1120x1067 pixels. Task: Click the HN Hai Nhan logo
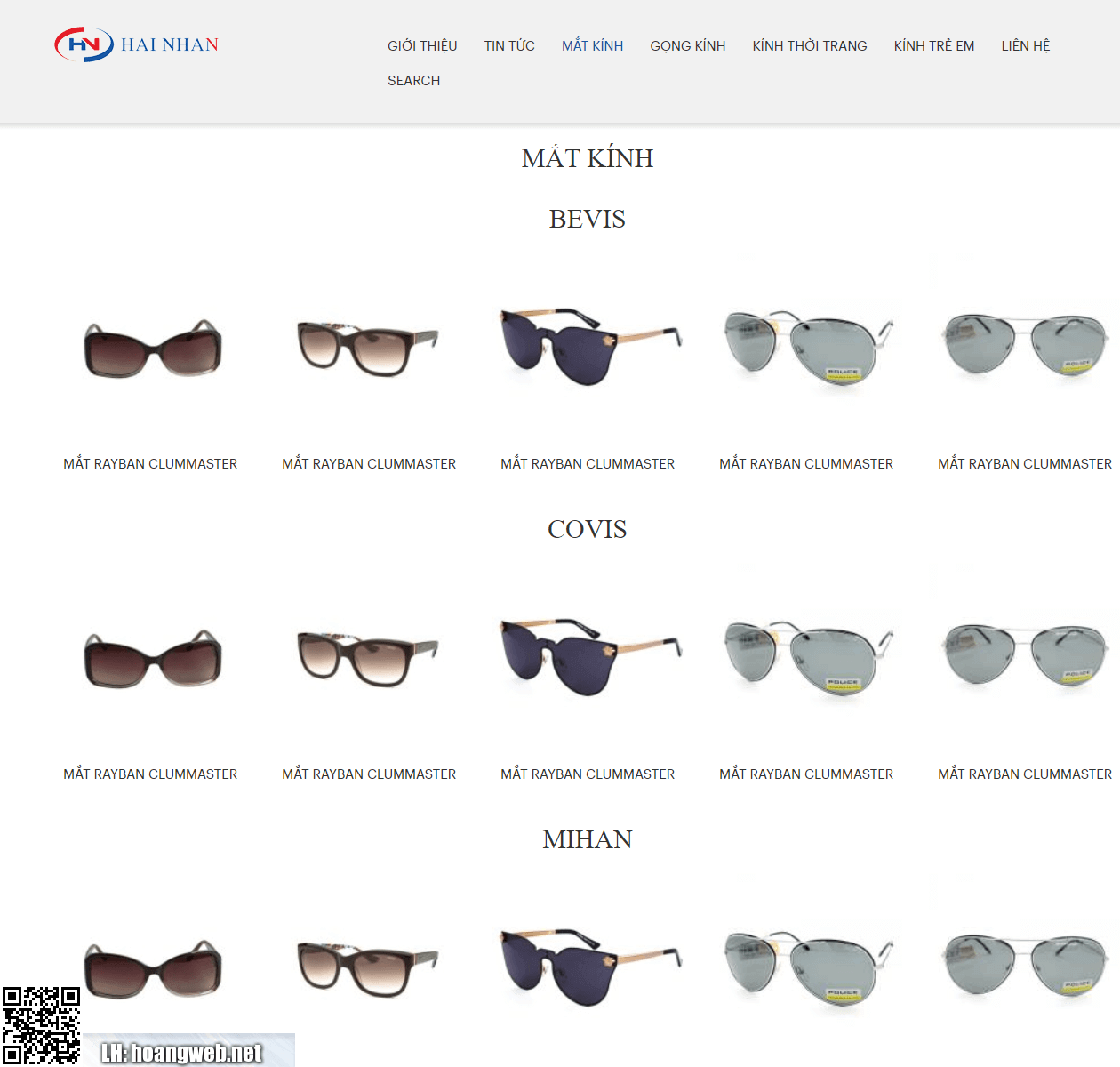pos(136,44)
